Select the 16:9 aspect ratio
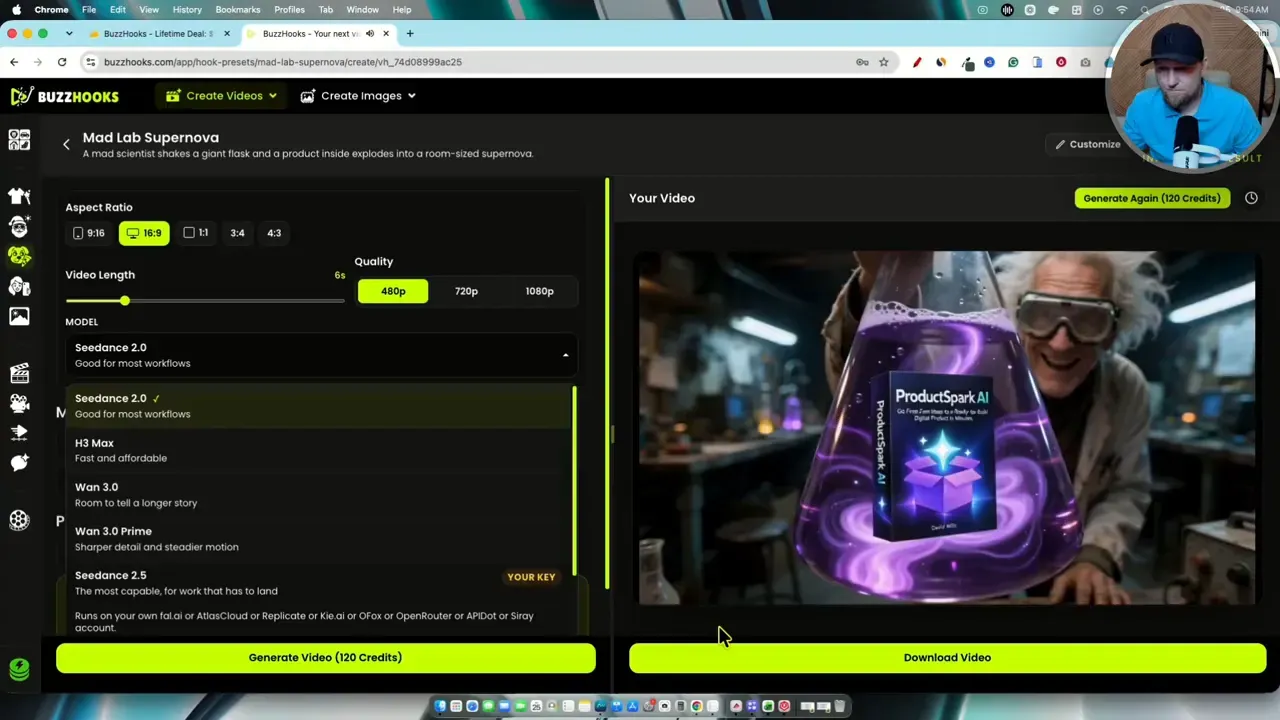This screenshot has width=1280, height=720. click(x=144, y=233)
